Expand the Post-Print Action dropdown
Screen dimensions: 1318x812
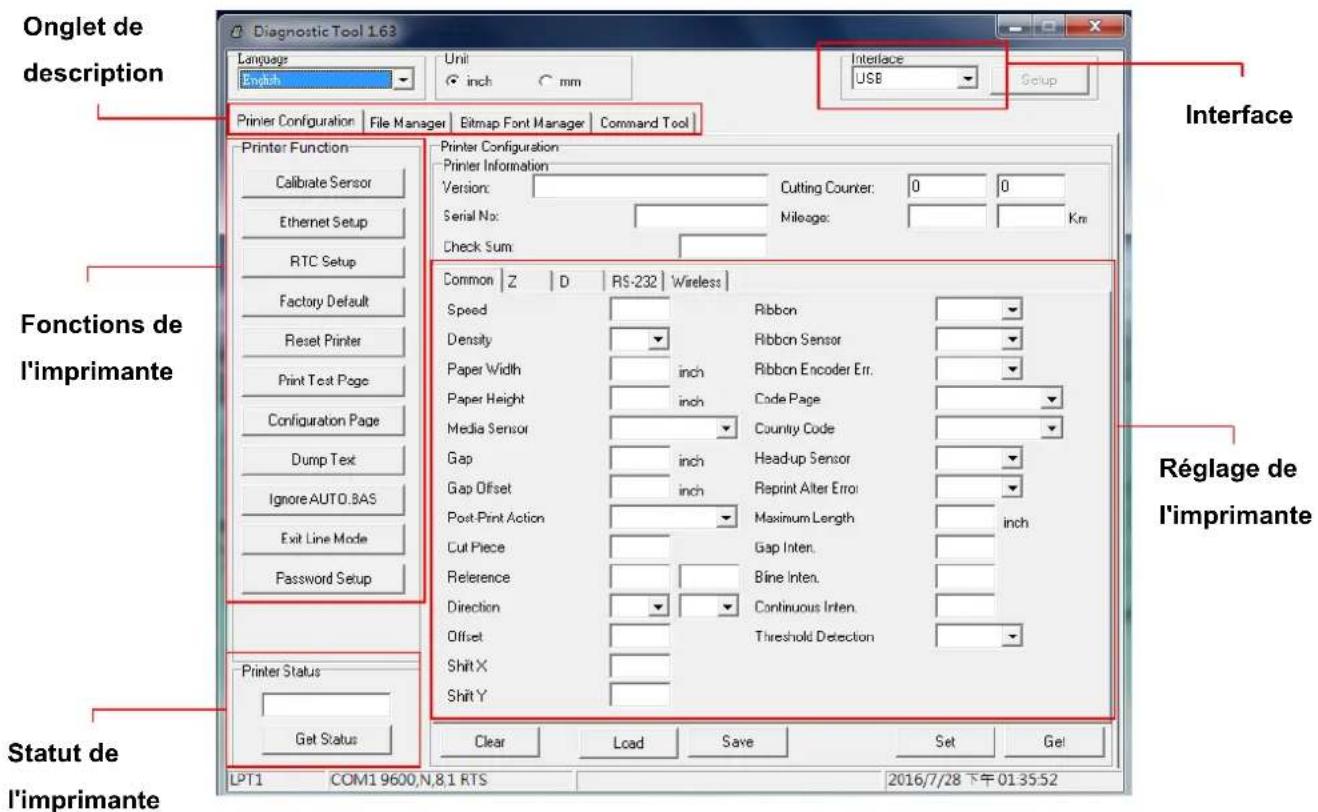[673, 518]
